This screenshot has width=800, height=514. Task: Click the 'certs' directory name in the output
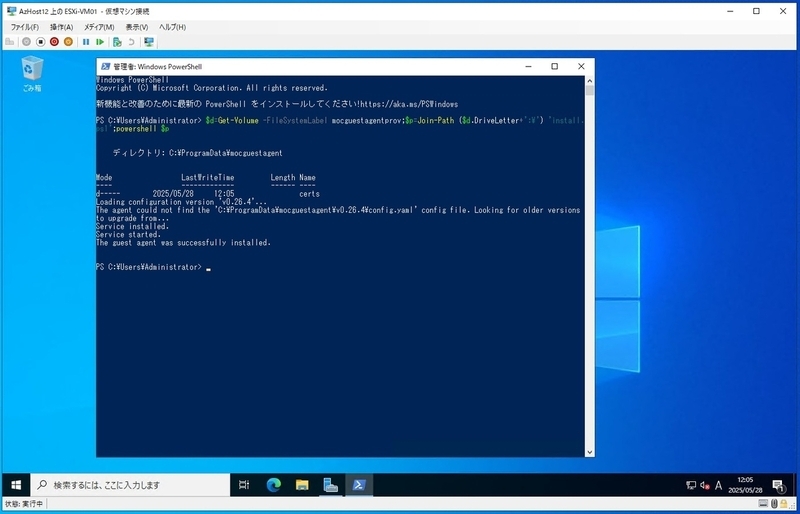pyautogui.click(x=309, y=194)
